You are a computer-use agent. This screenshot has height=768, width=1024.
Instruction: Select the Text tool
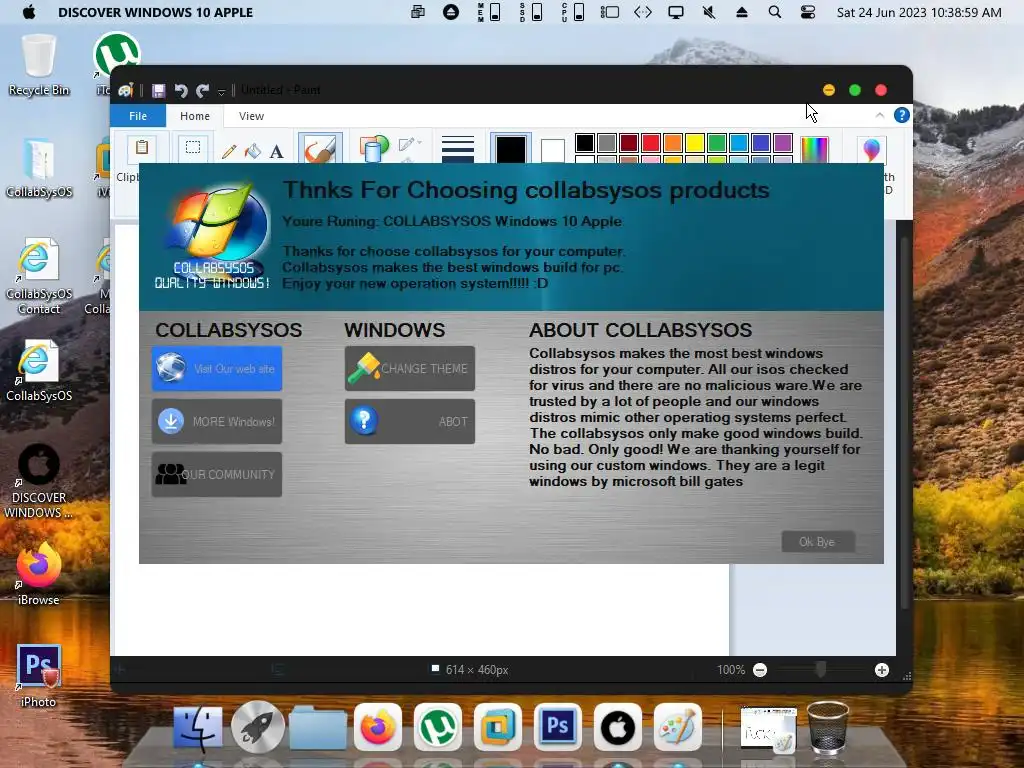[x=276, y=152]
